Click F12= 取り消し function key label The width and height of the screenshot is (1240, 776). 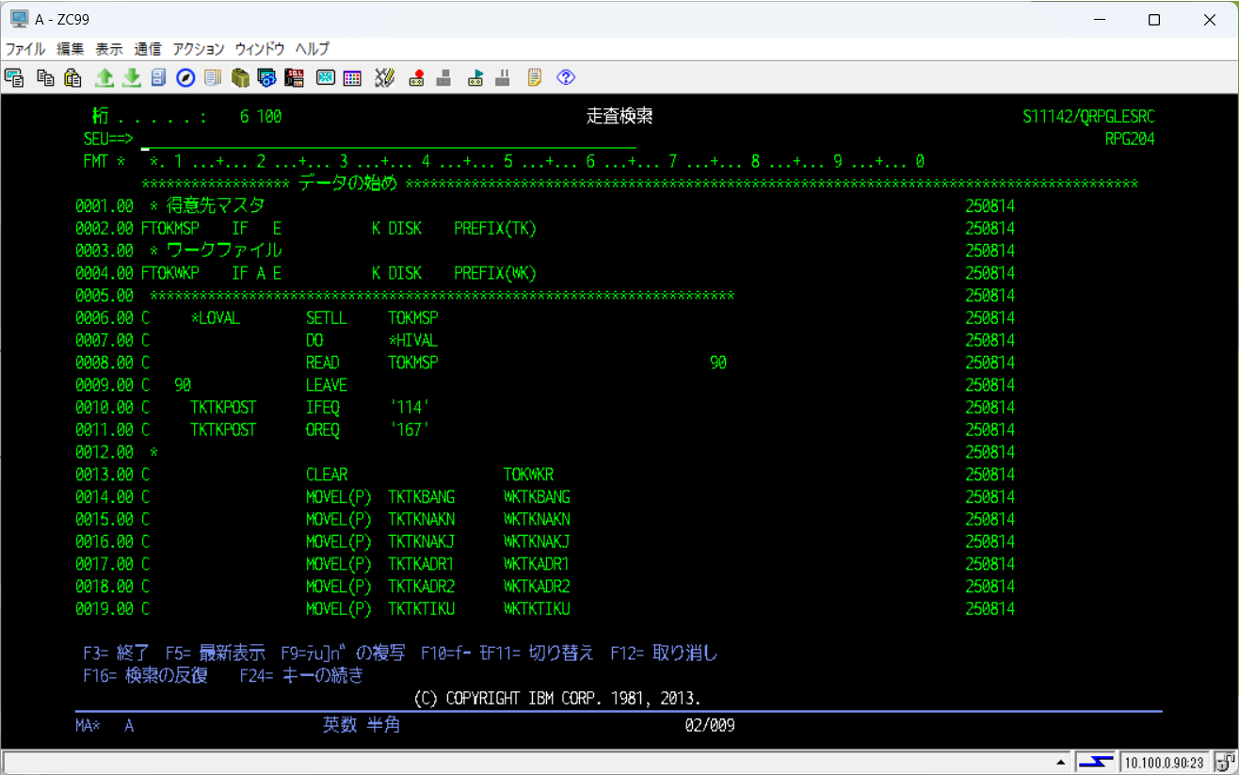(x=664, y=653)
